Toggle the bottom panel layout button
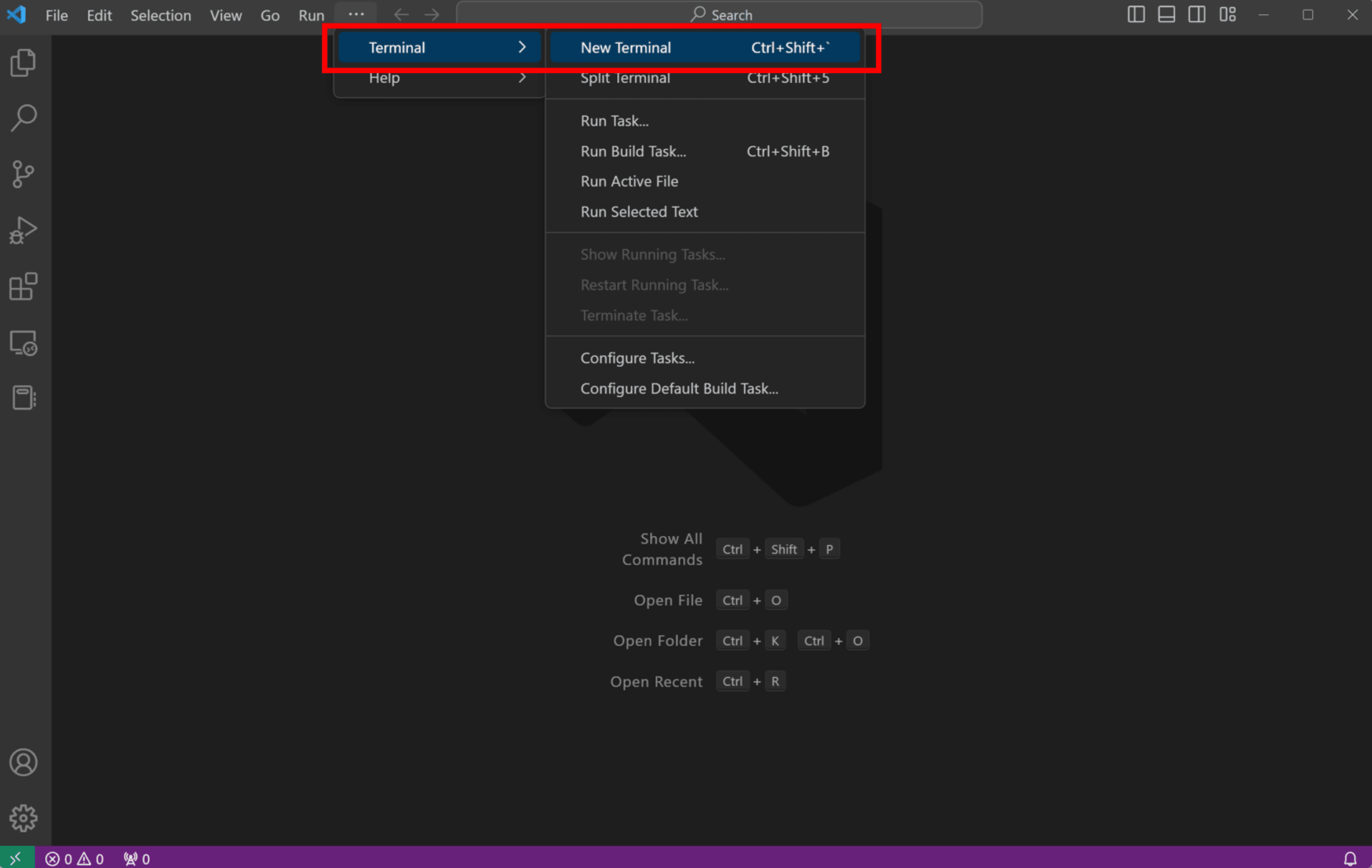Screen dimensions: 1372x868 click(x=1166, y=14)
